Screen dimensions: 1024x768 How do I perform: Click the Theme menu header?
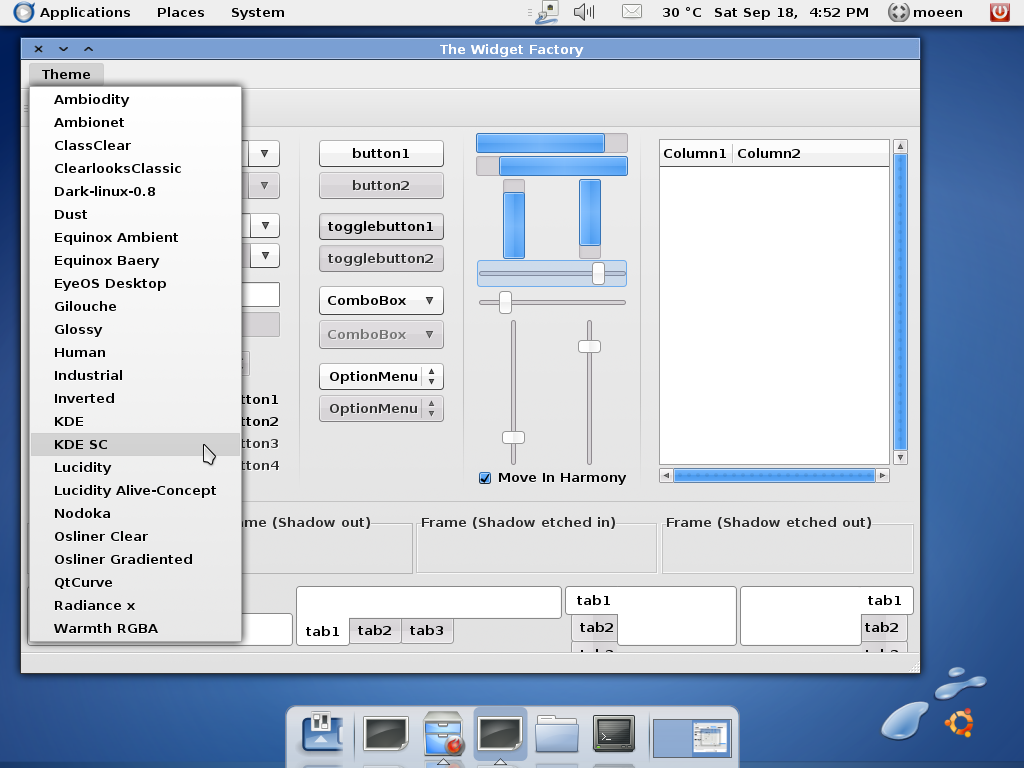pos(66,74)
